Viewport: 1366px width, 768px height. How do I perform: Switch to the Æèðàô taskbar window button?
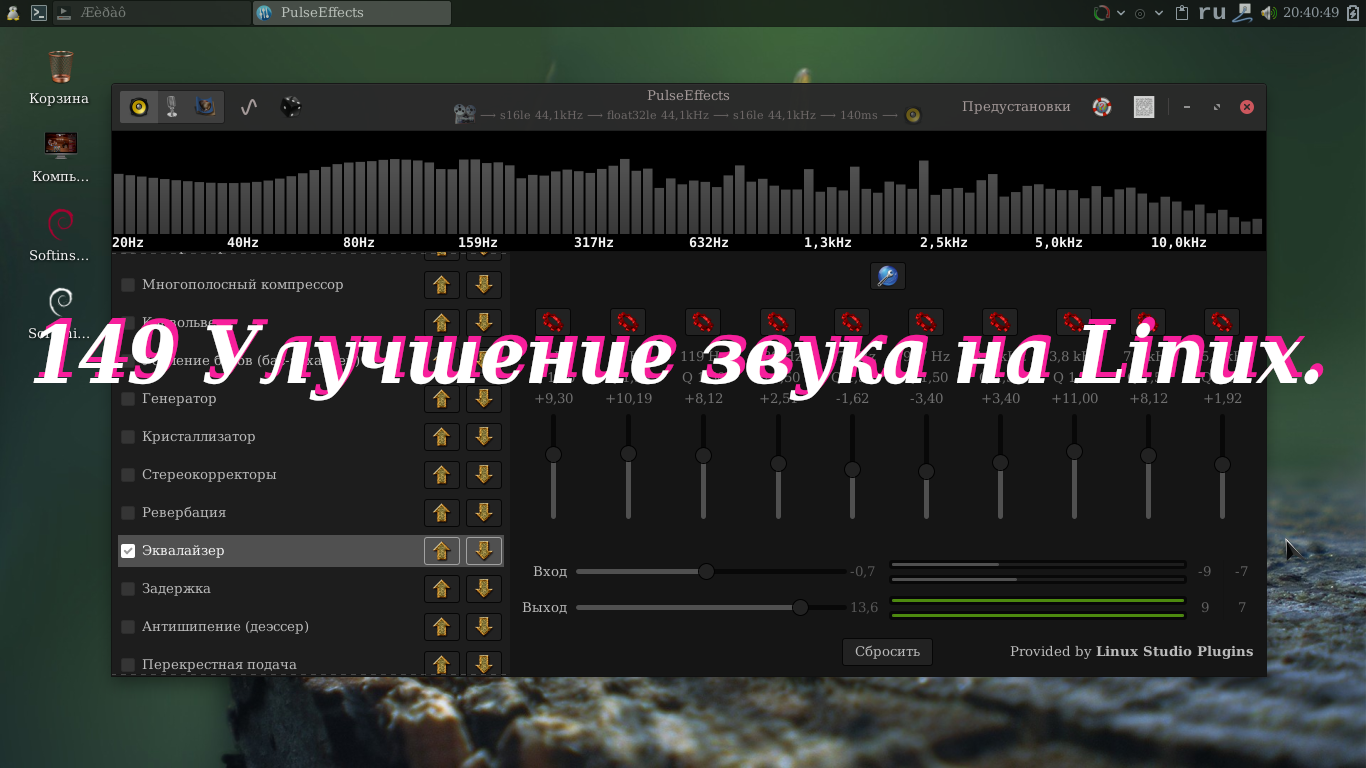(152, 13)
